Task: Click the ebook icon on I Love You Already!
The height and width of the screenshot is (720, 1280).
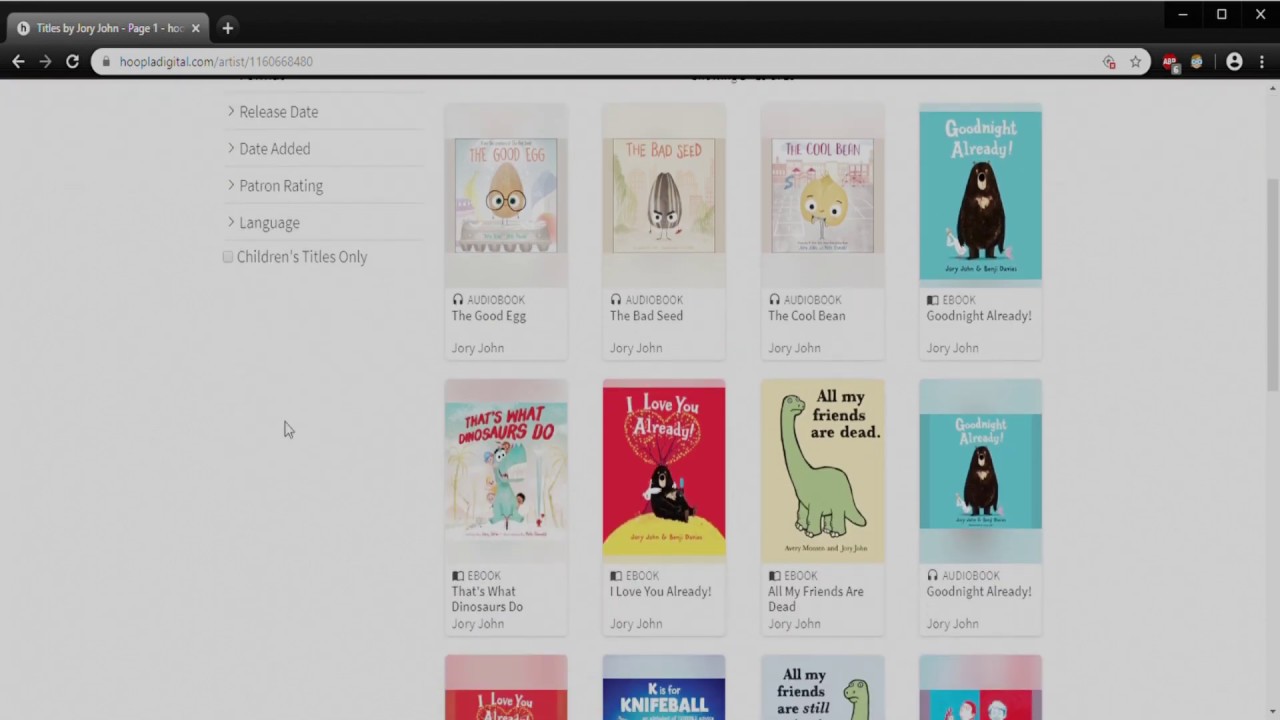Action: [616, 576]
